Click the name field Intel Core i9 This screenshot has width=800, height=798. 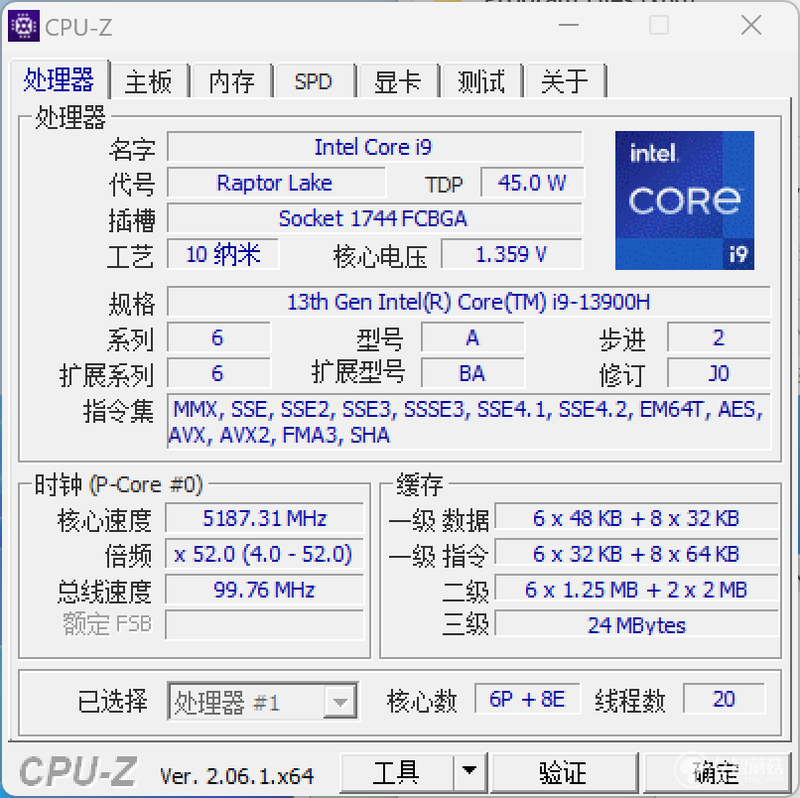(374, 147)
